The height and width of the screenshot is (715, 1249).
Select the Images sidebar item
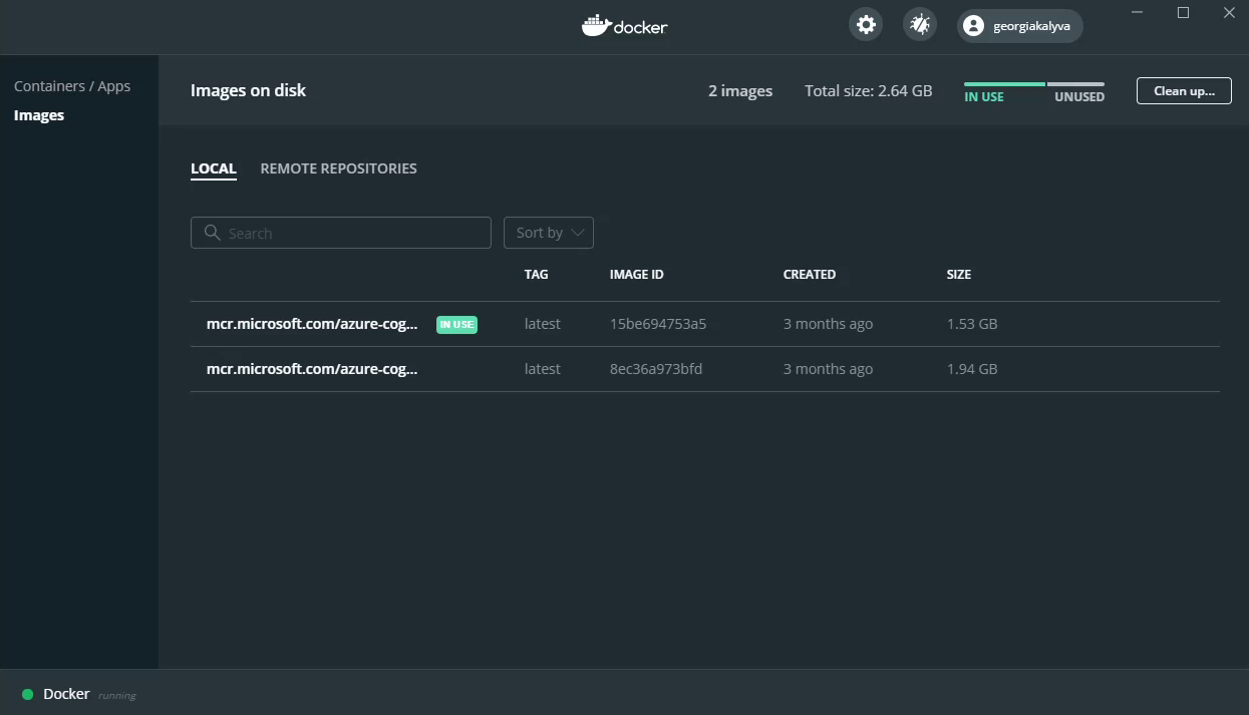coord(39,115)
